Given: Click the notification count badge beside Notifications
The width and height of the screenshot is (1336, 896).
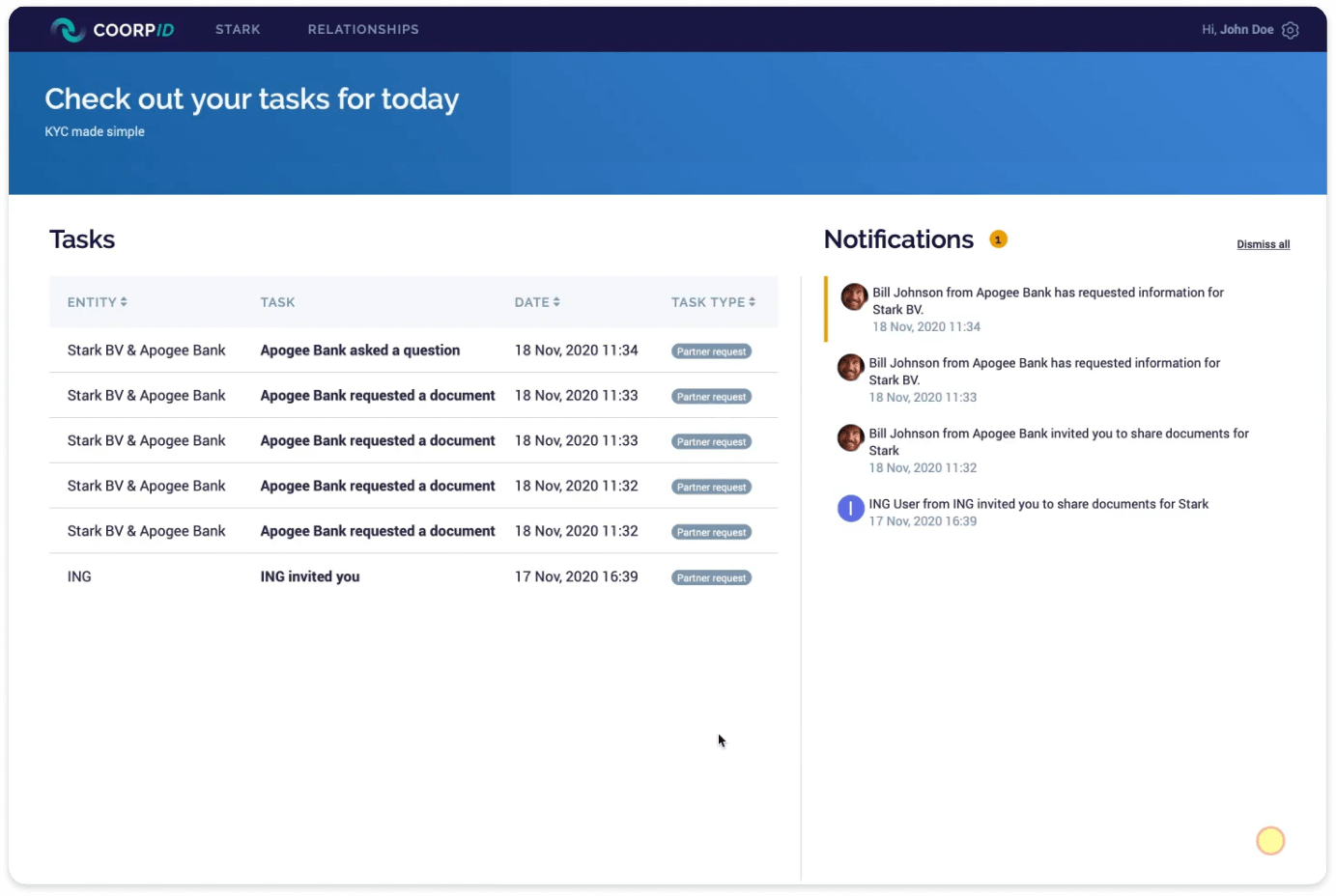Looking at the screenshot, I should [997, 238].
